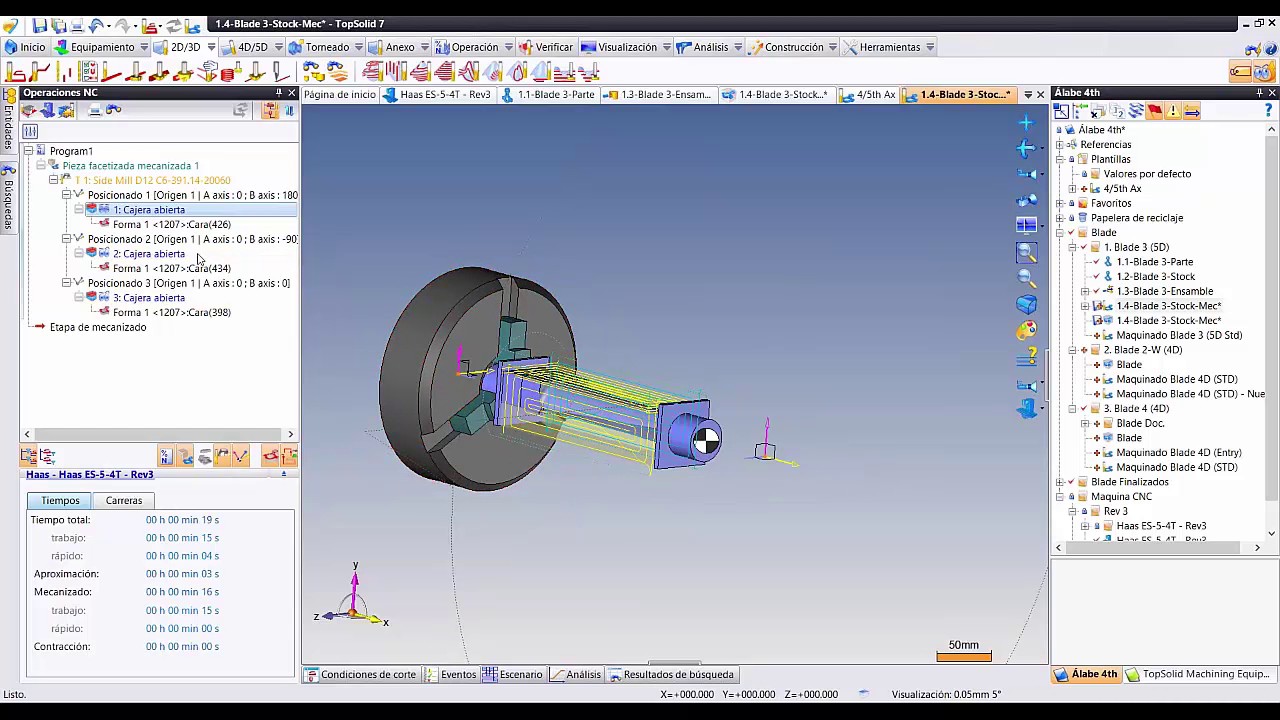Switch to the Haas ES-5-4T - Rev3 tab
This screenshot has width=1280, height=720.
[437, 95]
